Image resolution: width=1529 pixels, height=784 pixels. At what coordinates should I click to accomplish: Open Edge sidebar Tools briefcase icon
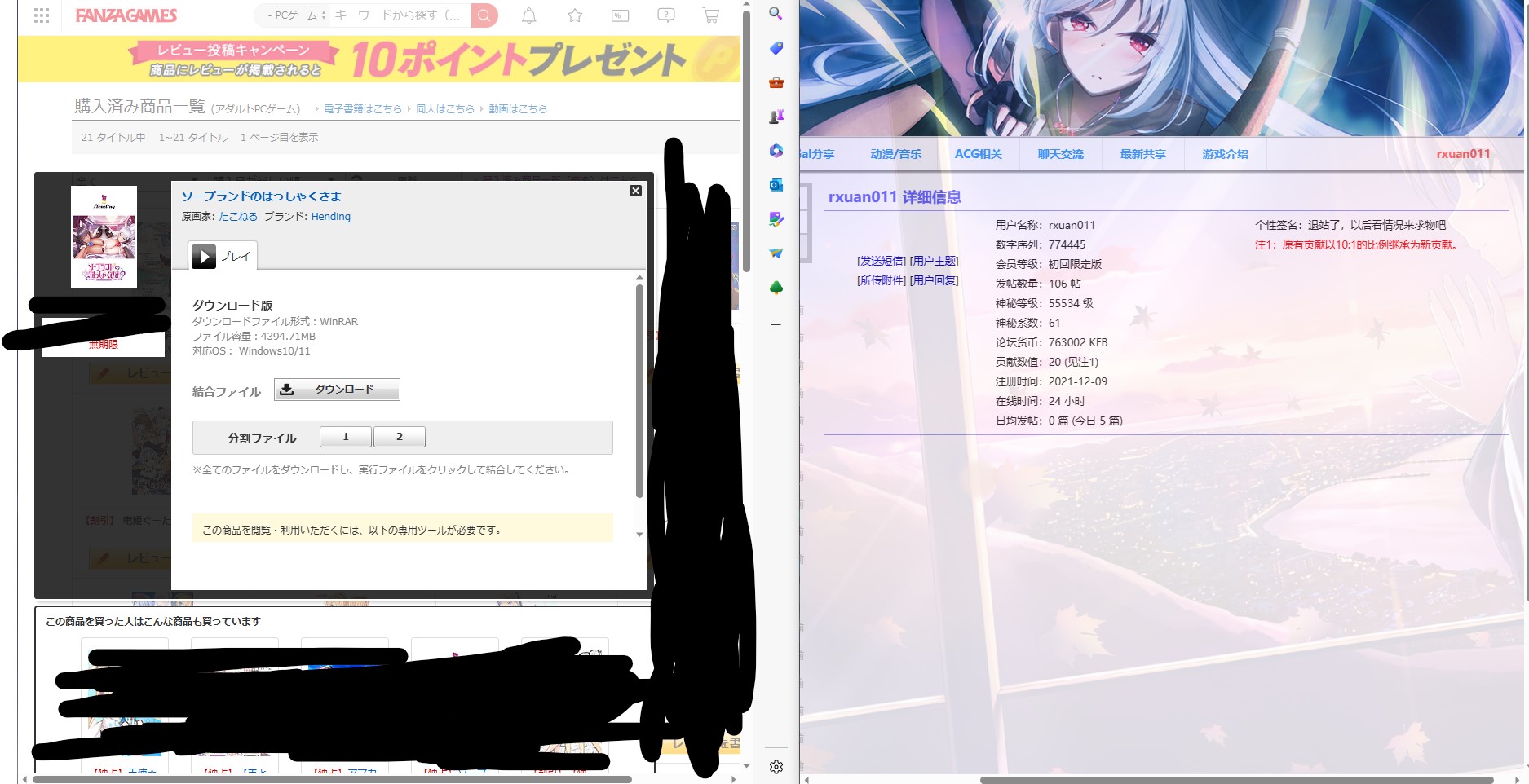(776, 82)
